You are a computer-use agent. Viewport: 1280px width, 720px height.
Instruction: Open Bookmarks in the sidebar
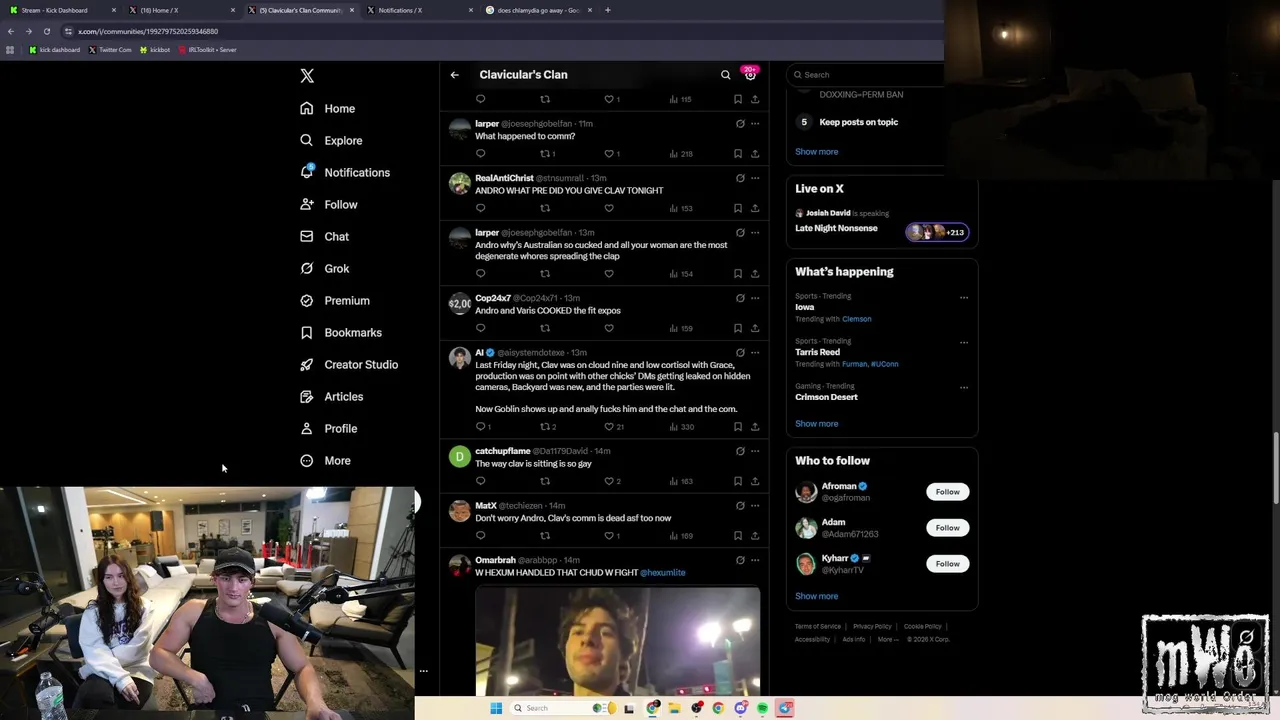coord(341,333)
